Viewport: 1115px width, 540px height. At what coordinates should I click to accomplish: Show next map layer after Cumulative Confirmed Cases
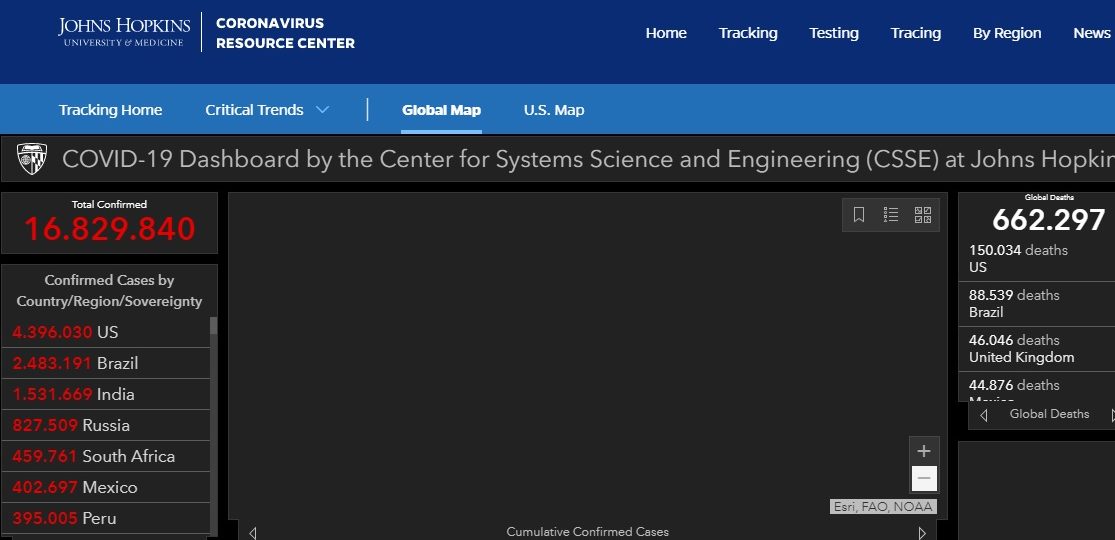point(922,532)
